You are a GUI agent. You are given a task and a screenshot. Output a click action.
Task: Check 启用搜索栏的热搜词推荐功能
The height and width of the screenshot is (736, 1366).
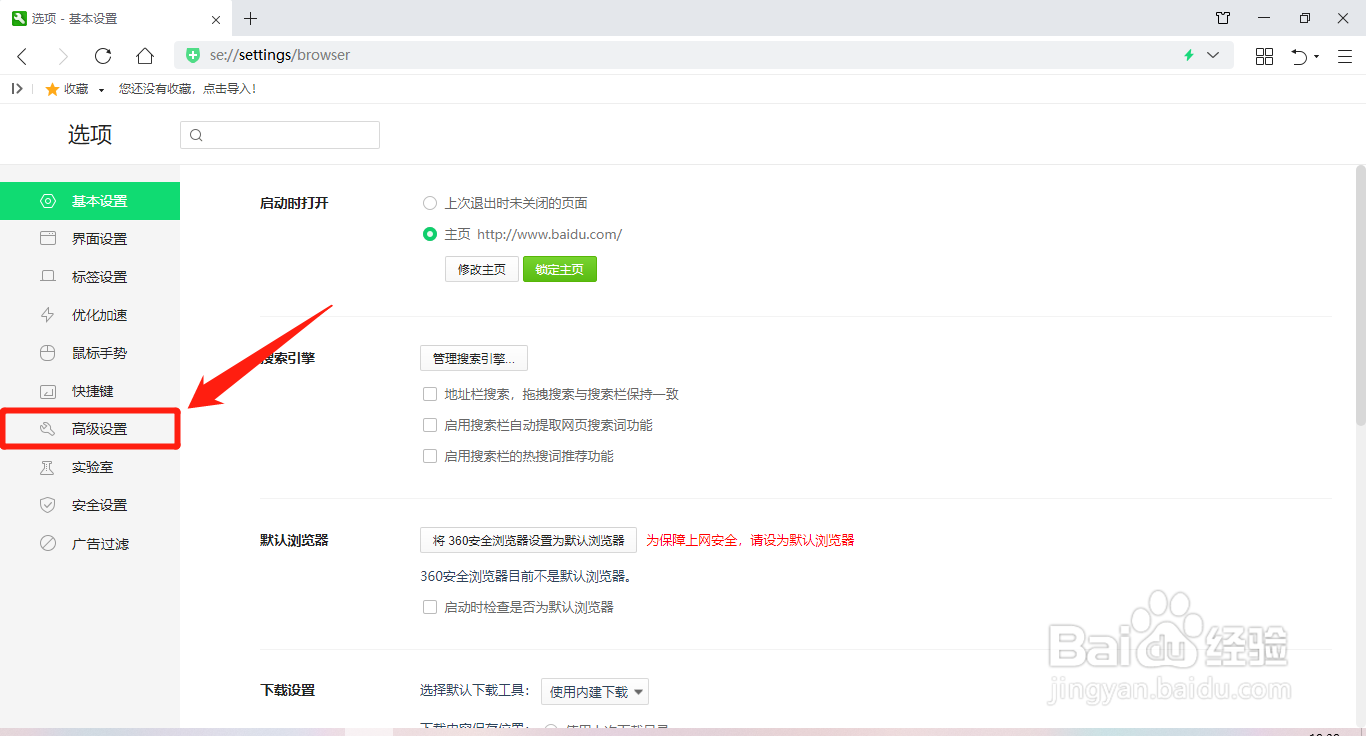[x=430, y=456]
